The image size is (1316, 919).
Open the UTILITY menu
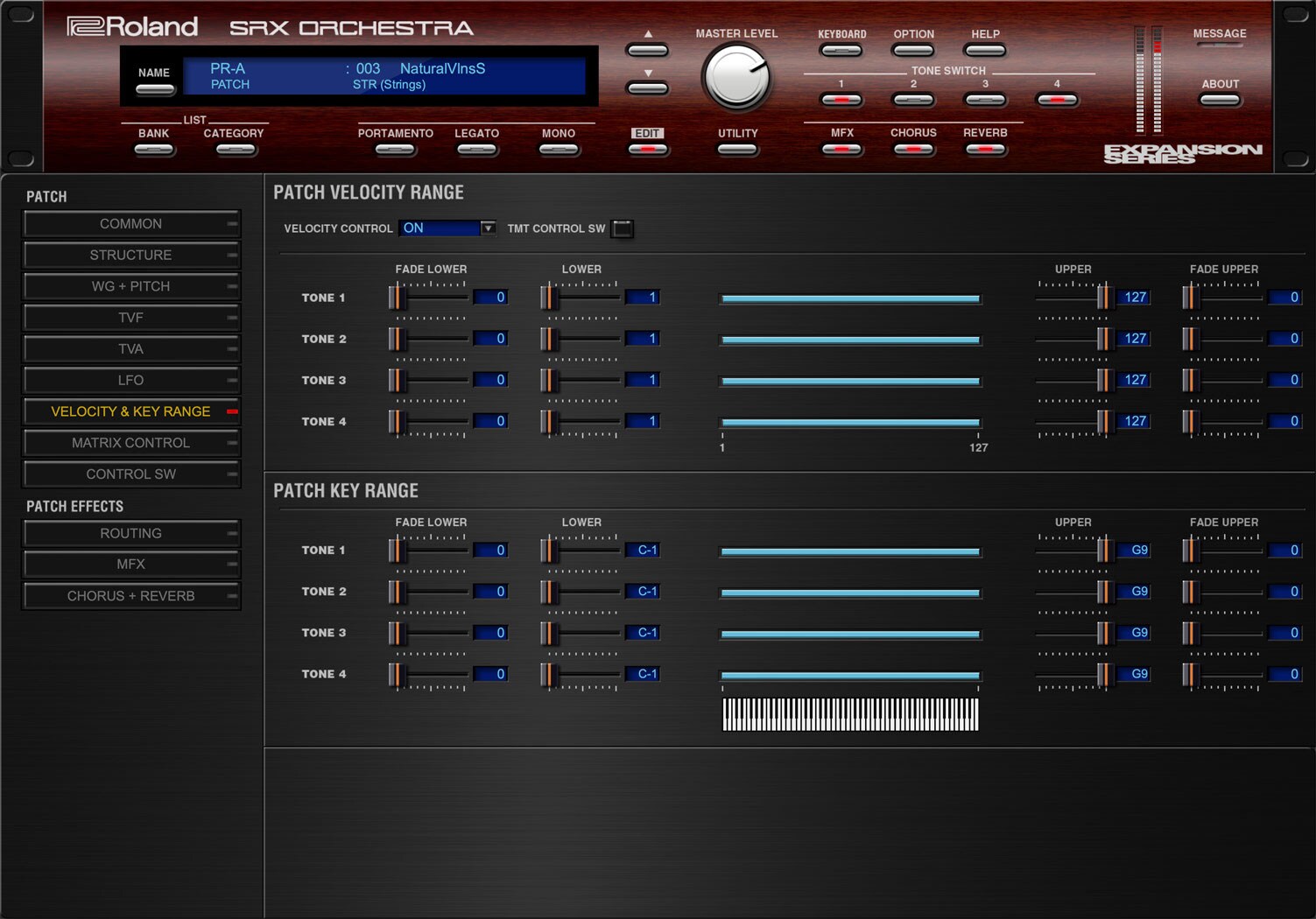point(737,150)
